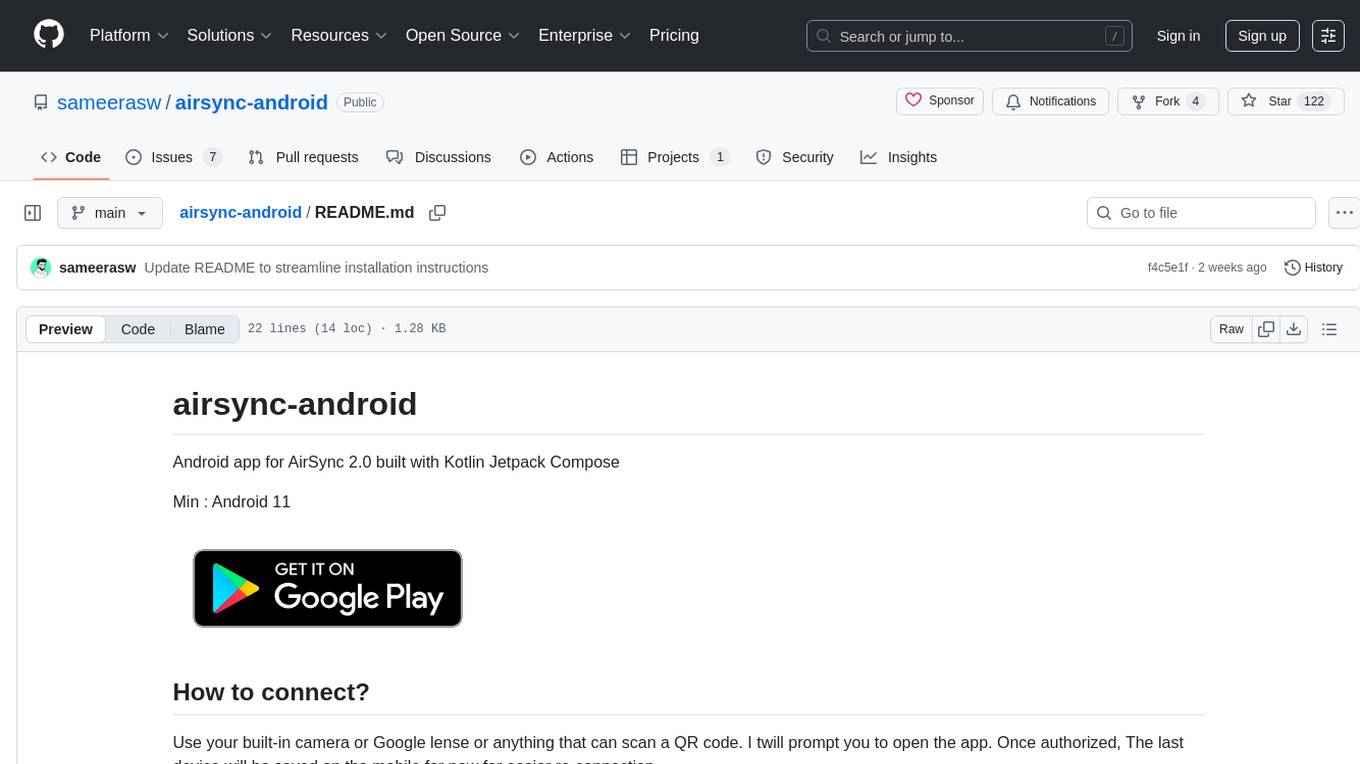Click airsync-android breadcrumb link
This screenshot has height=764, width=1360.
240,212
